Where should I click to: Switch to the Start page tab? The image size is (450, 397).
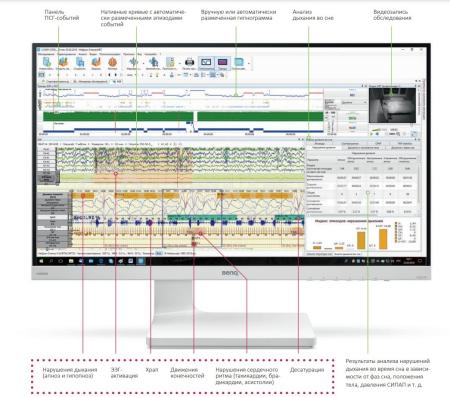55,81
